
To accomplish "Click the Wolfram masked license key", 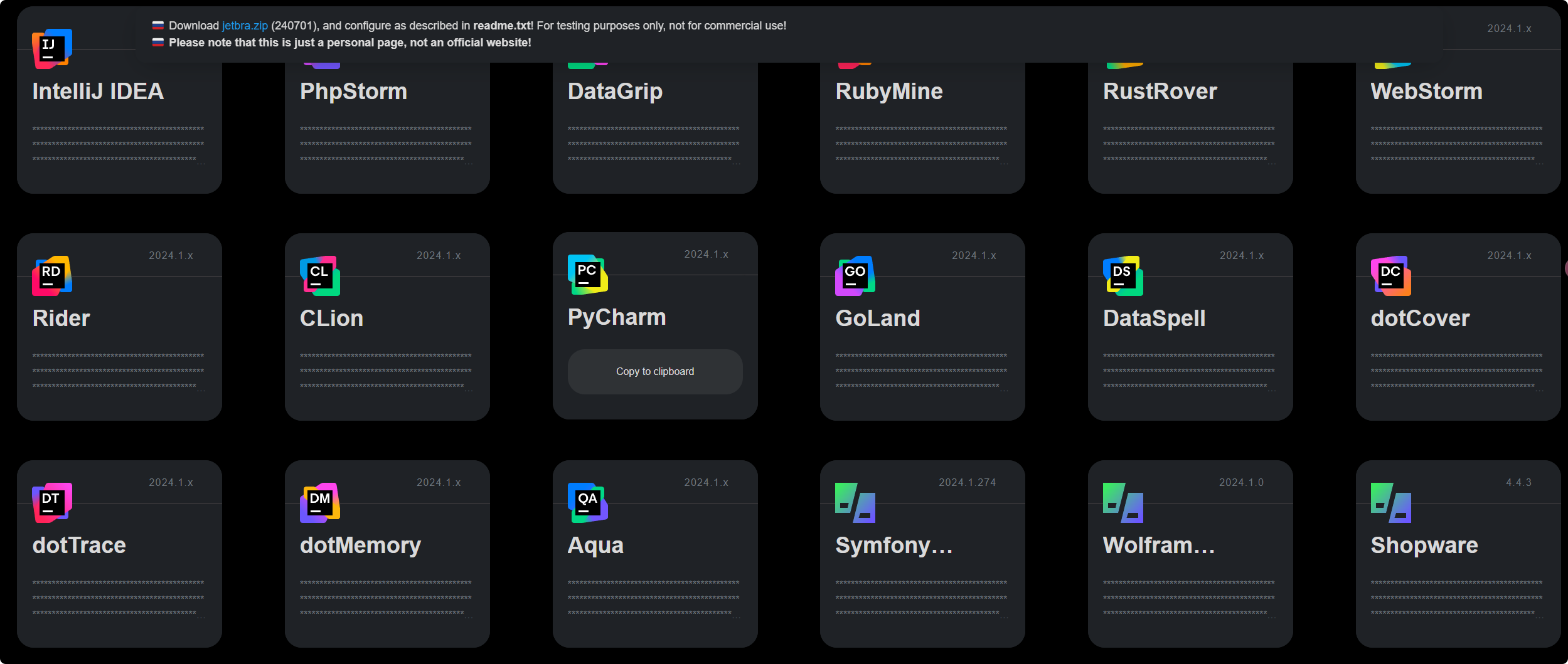I will coord(1190,598).
